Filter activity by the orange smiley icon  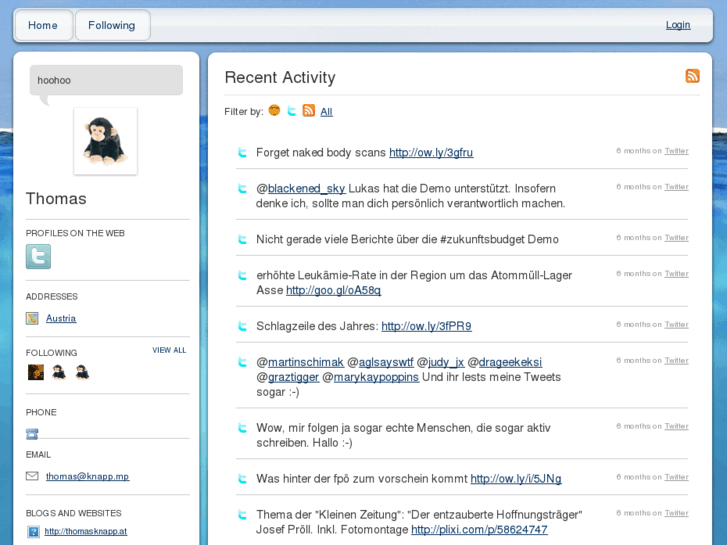click(274, 110)
